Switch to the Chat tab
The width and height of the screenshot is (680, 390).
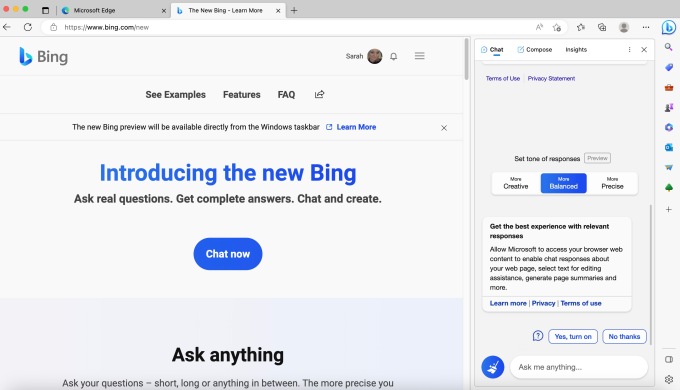[492, 49]
